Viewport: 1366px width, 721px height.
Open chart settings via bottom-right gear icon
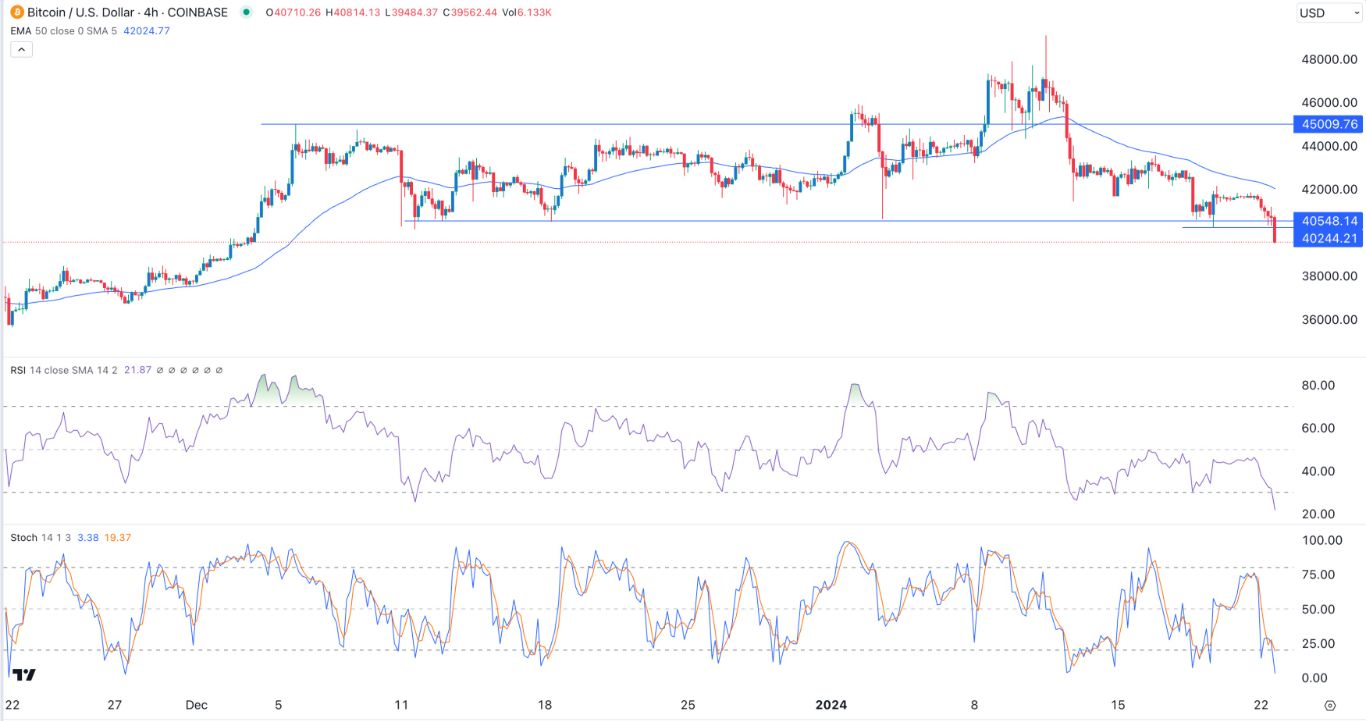(1329, 705)
